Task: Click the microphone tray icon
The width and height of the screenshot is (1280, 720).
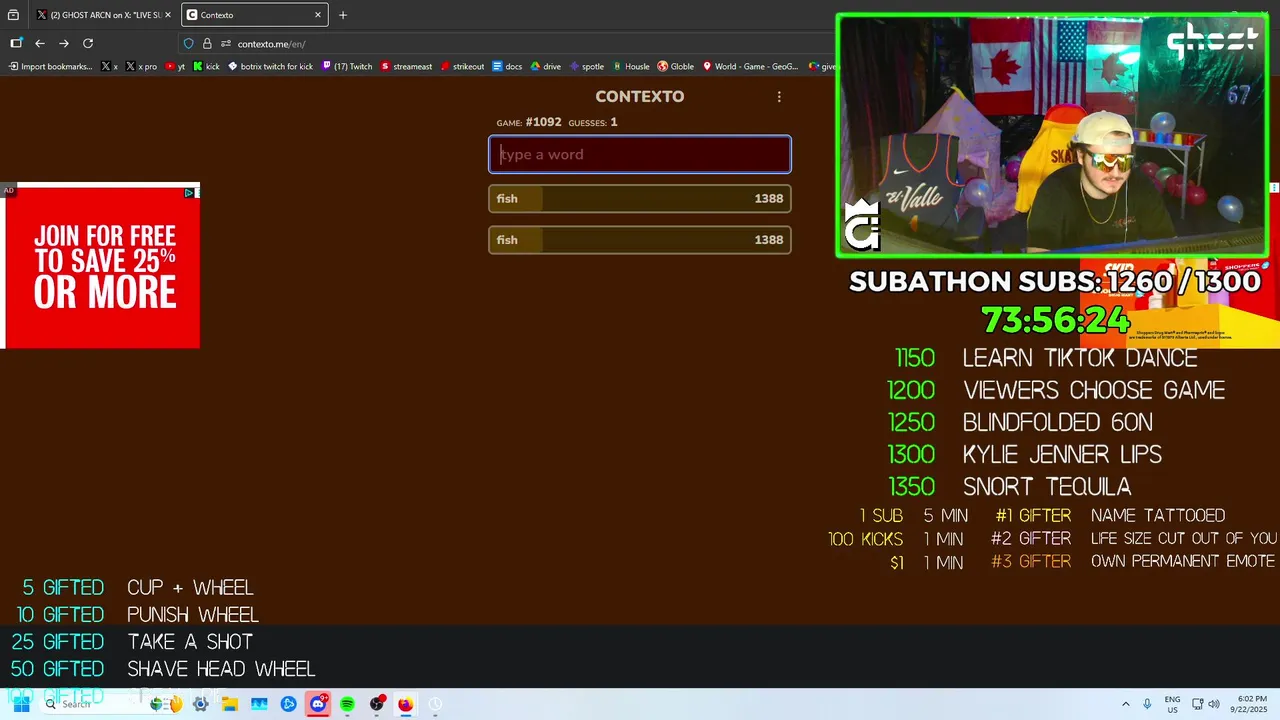Action: pos(1147,704)
